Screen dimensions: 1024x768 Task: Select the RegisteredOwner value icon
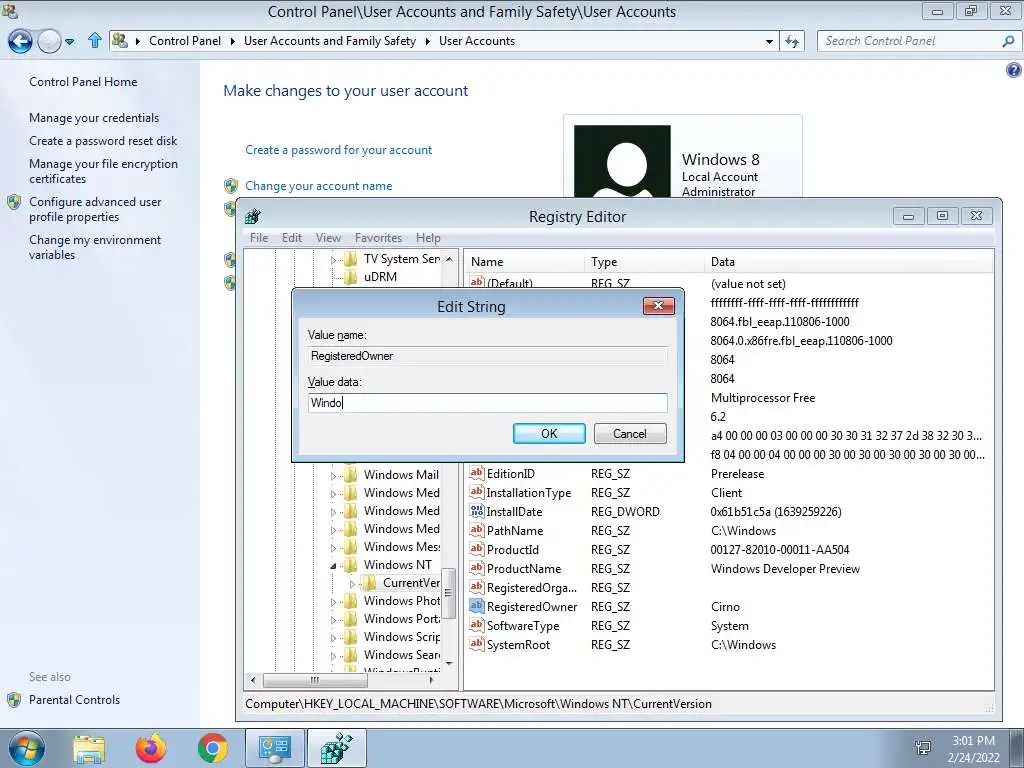[477, 606]
